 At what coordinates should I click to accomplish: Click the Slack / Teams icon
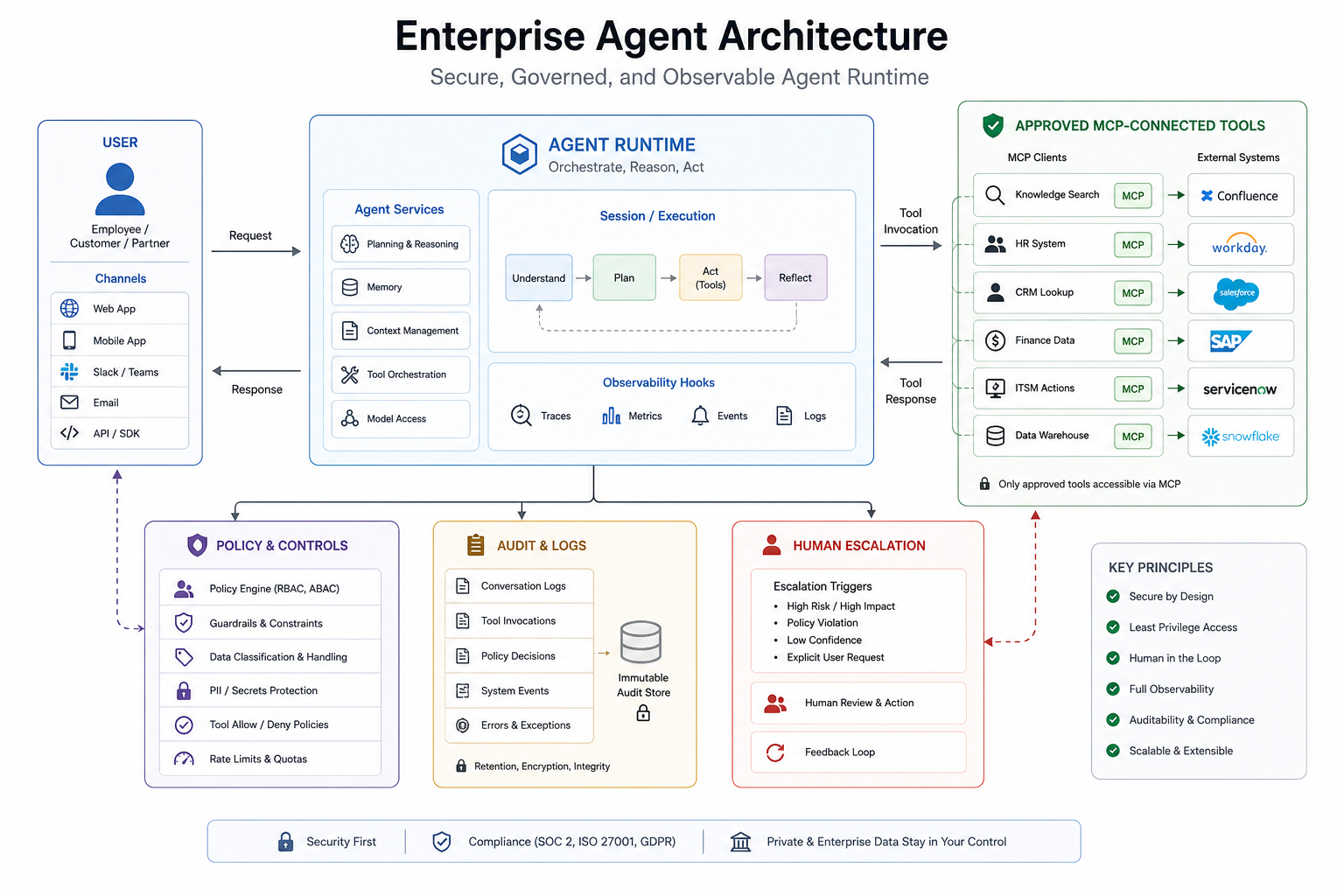[69, 372]
